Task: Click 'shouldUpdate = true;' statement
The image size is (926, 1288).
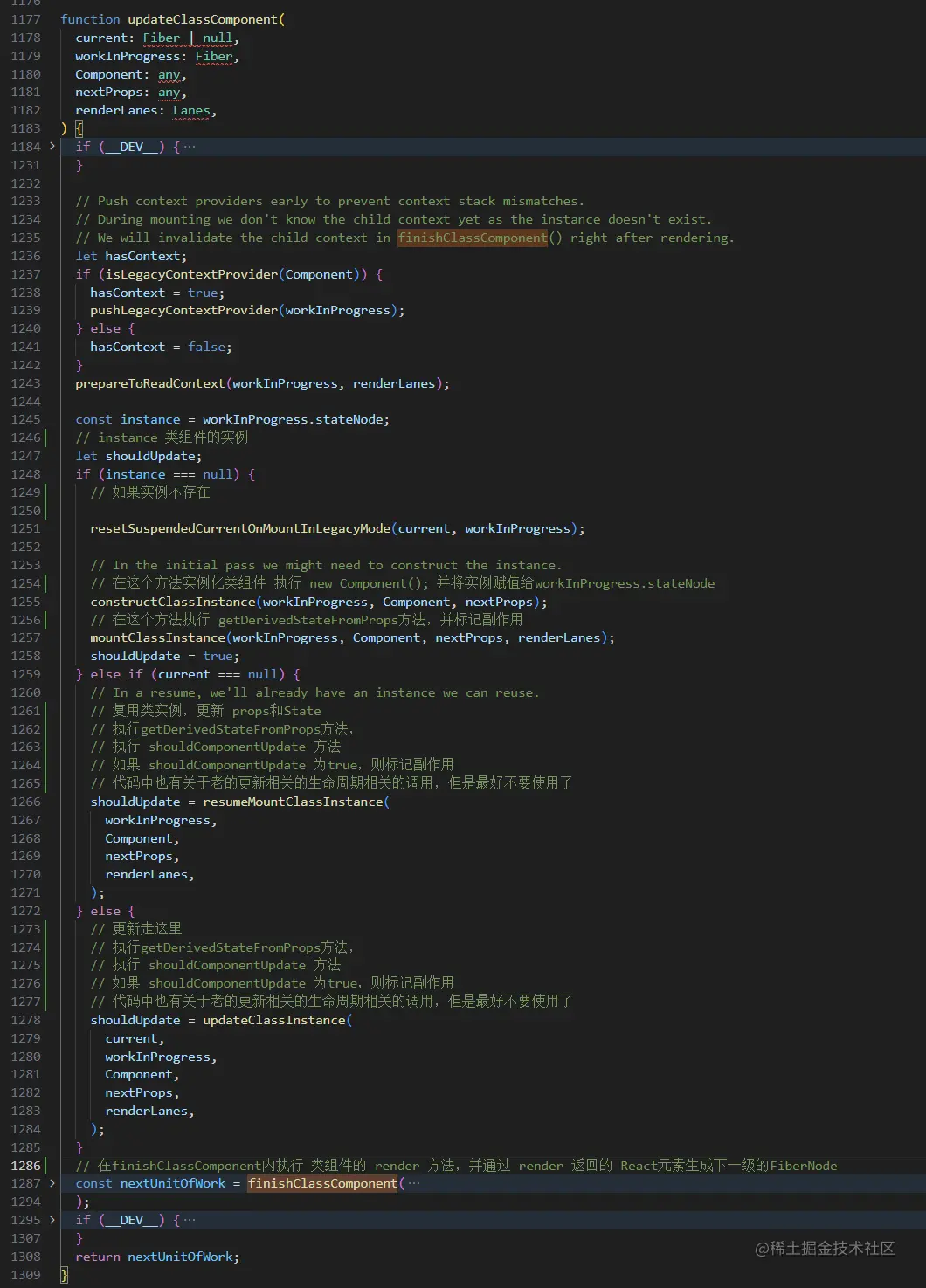Action: [x=164, y=656]
